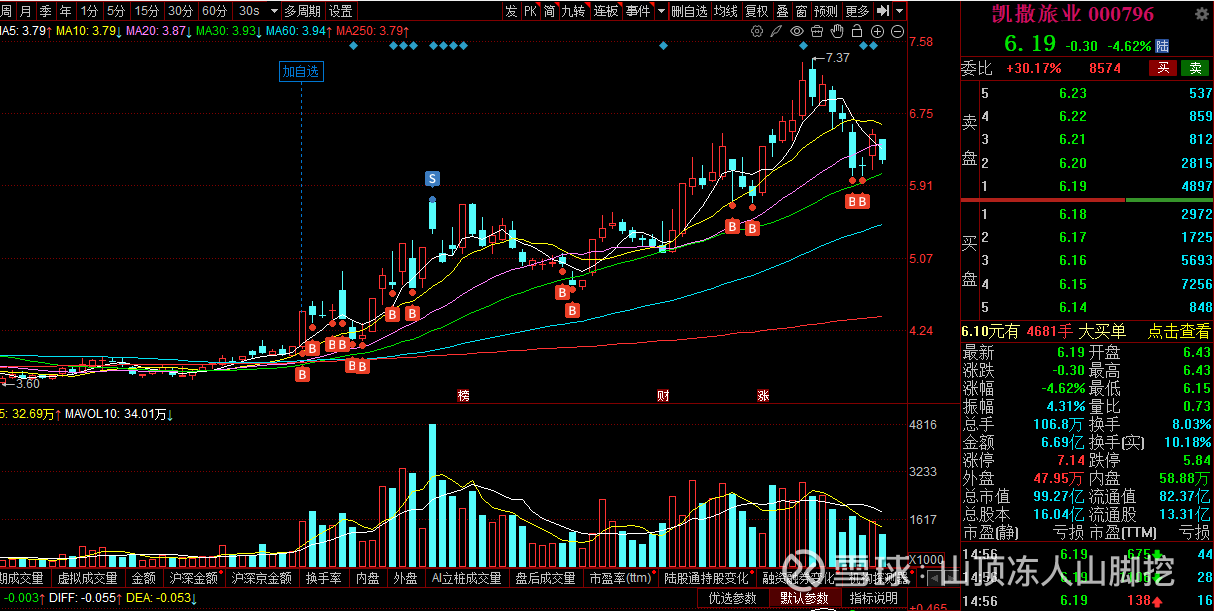Select the 5分 five-minute period

click(116, 11)
